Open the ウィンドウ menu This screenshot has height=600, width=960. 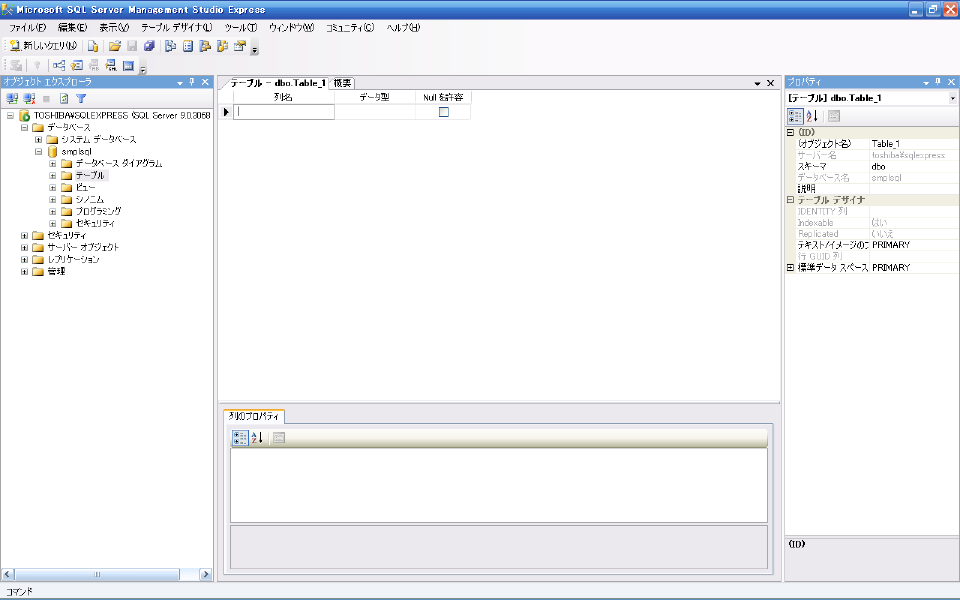(x=291, y=28)
